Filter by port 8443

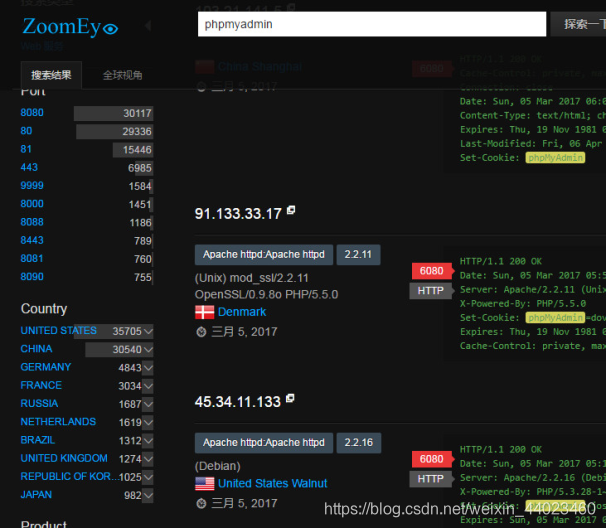coord(32,240)
